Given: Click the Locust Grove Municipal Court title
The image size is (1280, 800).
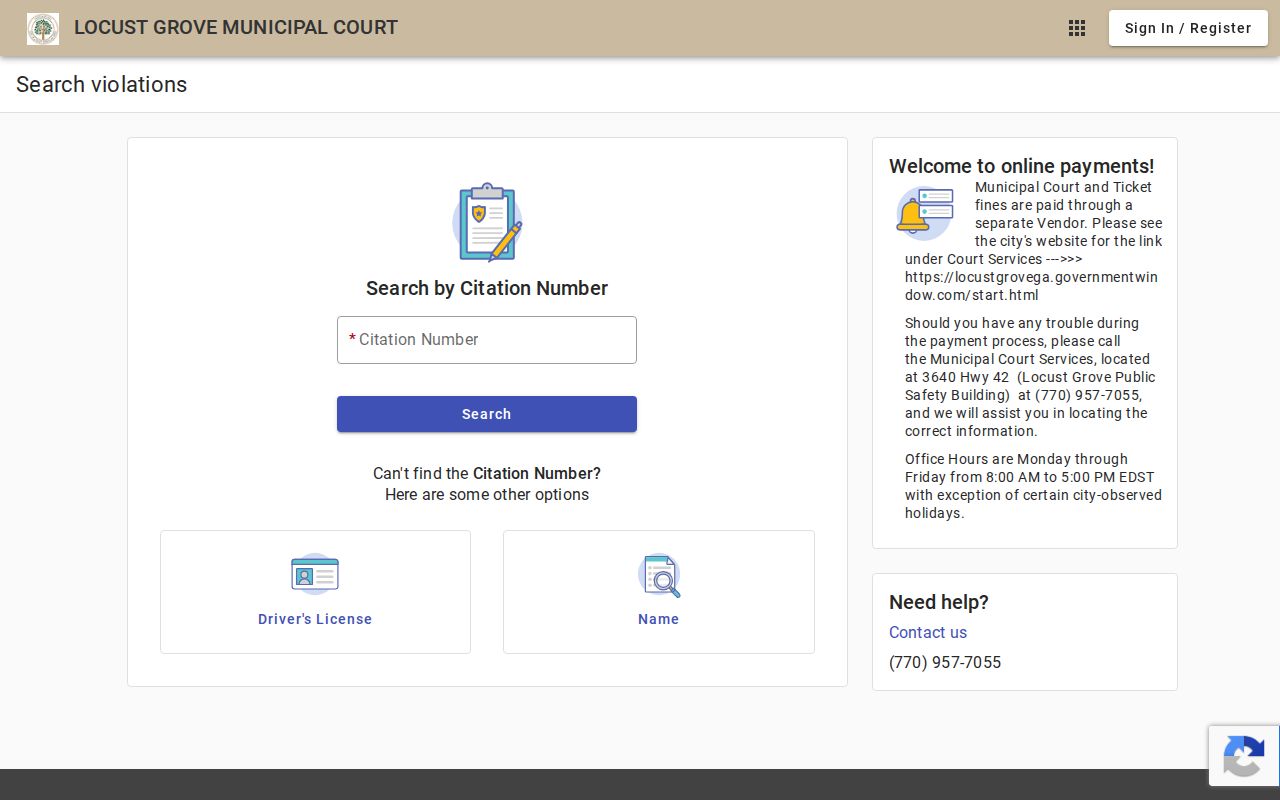Looking at the screenshot, I should 236,28.
